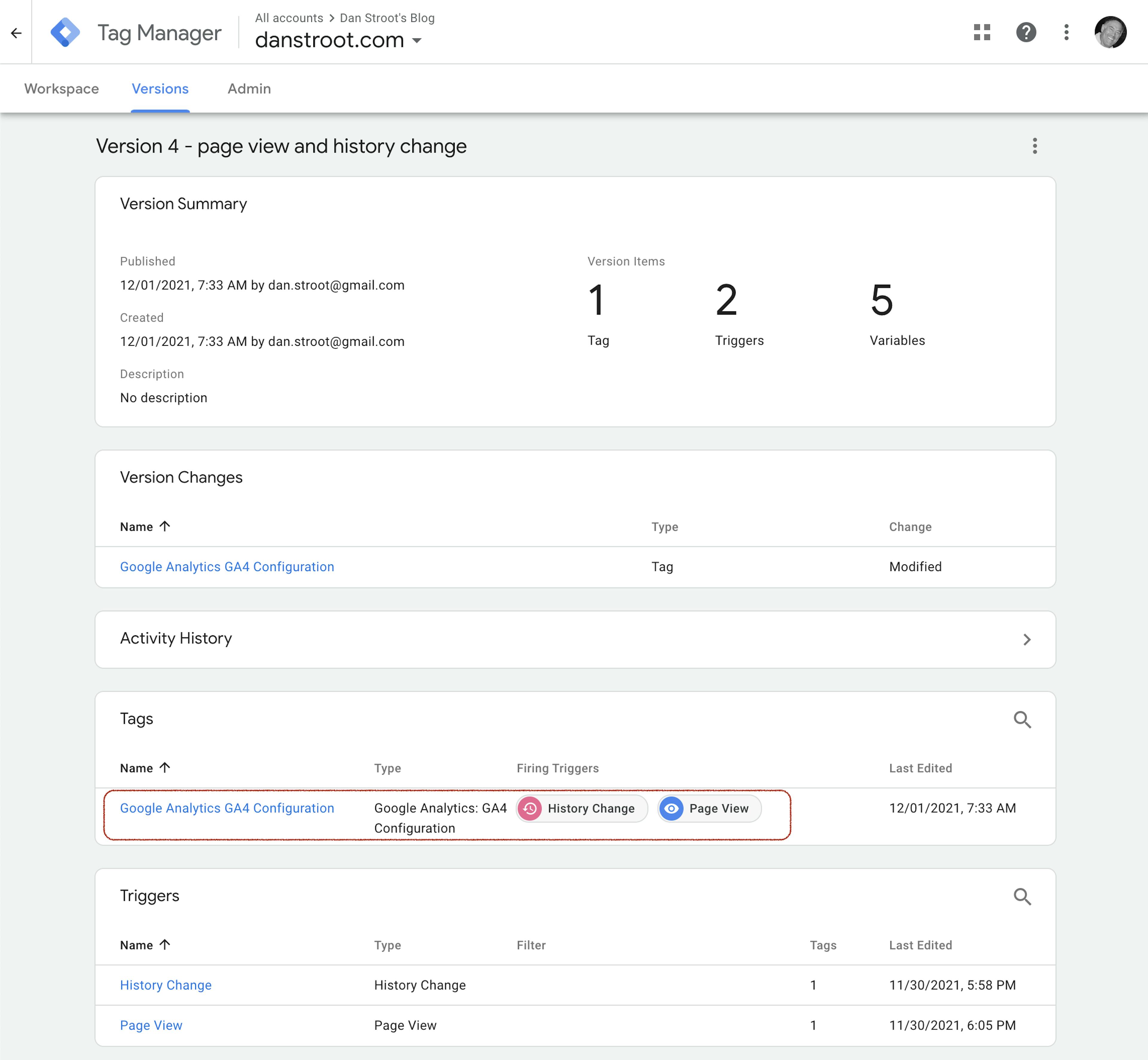Click the Tag Manager logo
The image size is (1148, 1060).
click(x=65, y=33)
